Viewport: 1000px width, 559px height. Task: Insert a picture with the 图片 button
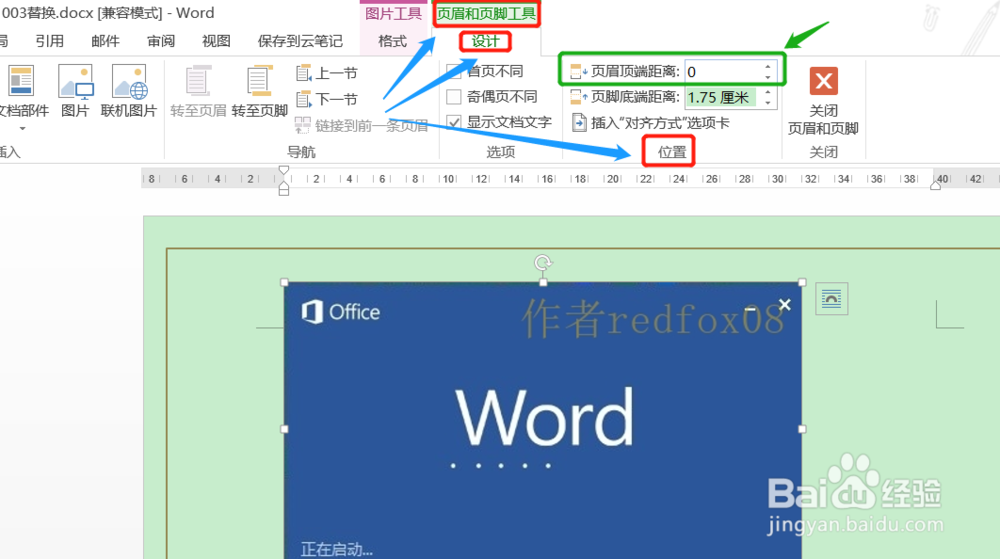[75, 92]
